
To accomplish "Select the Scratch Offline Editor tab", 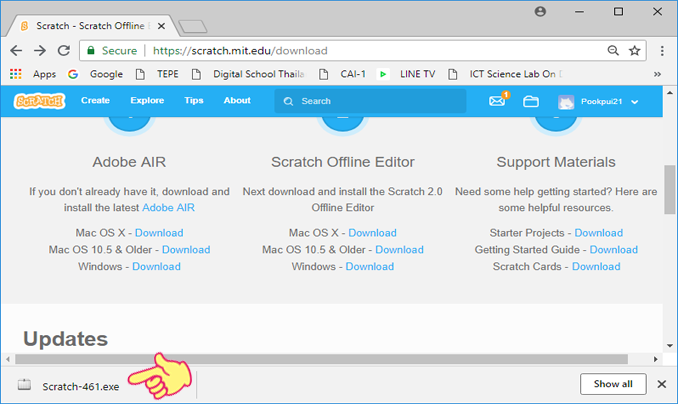I will pyautogui.click(x=90, y=26).
